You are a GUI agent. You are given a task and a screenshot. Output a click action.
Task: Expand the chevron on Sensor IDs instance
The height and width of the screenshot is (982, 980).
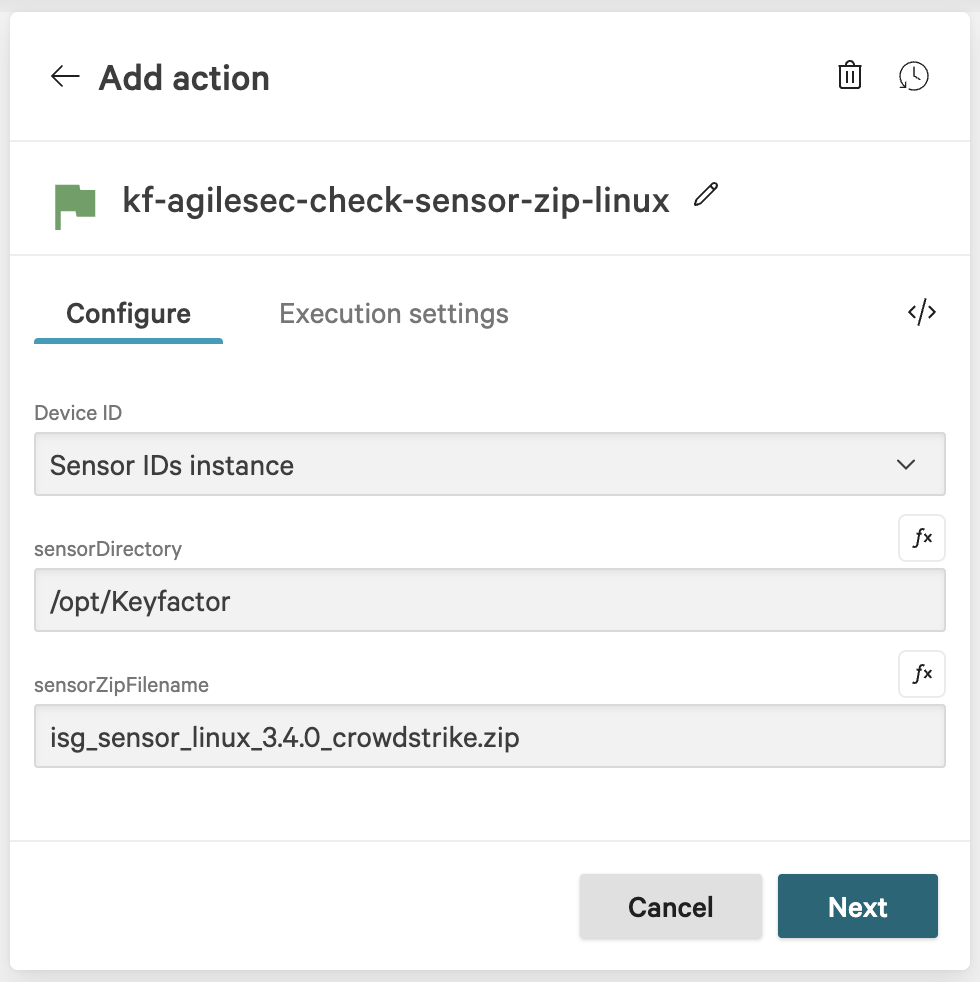(x=906, y=465)
